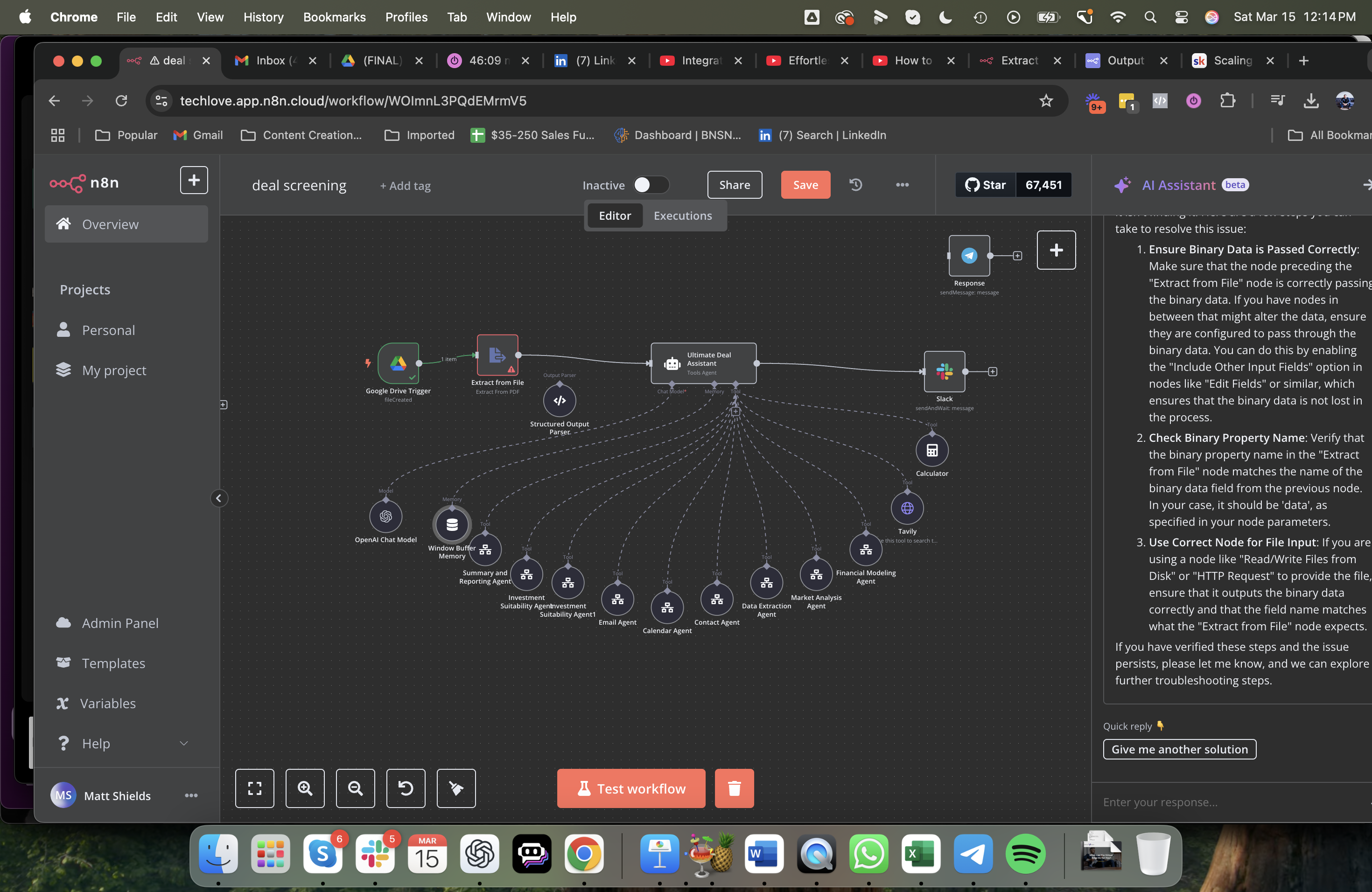Save the deal screening workflow
The height and width of the screenshot is (892, 1372).
click(x=805, y=184)
